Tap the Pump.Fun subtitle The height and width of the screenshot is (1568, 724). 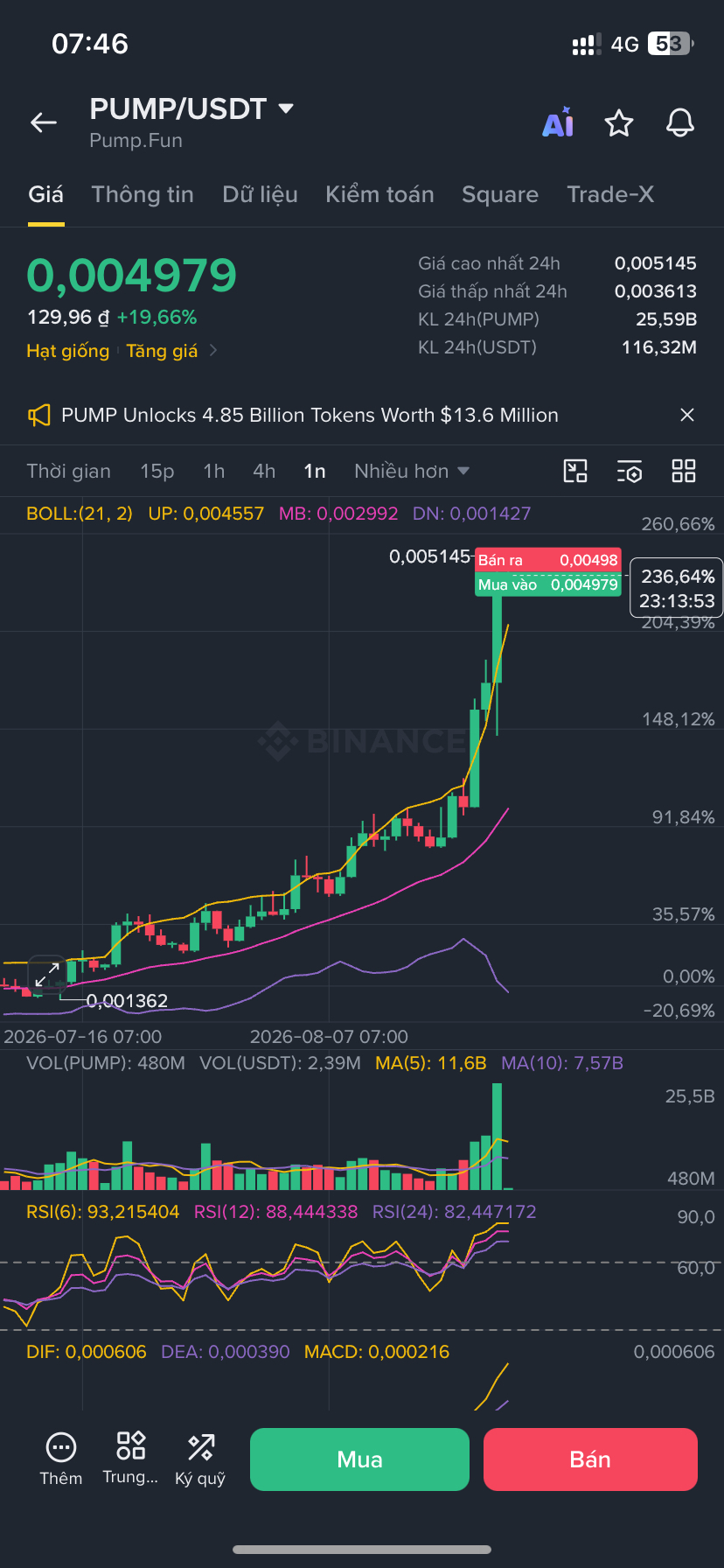coord(136,140)
